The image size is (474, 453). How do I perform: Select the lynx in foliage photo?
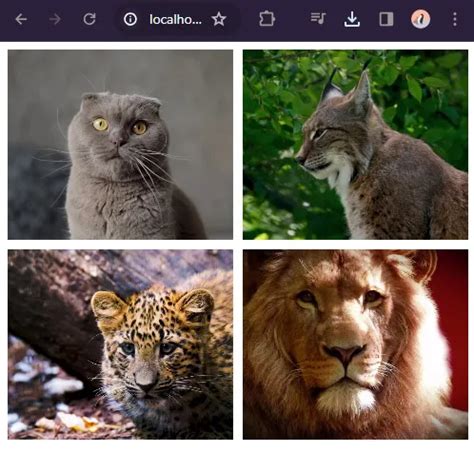click(355, 144)
